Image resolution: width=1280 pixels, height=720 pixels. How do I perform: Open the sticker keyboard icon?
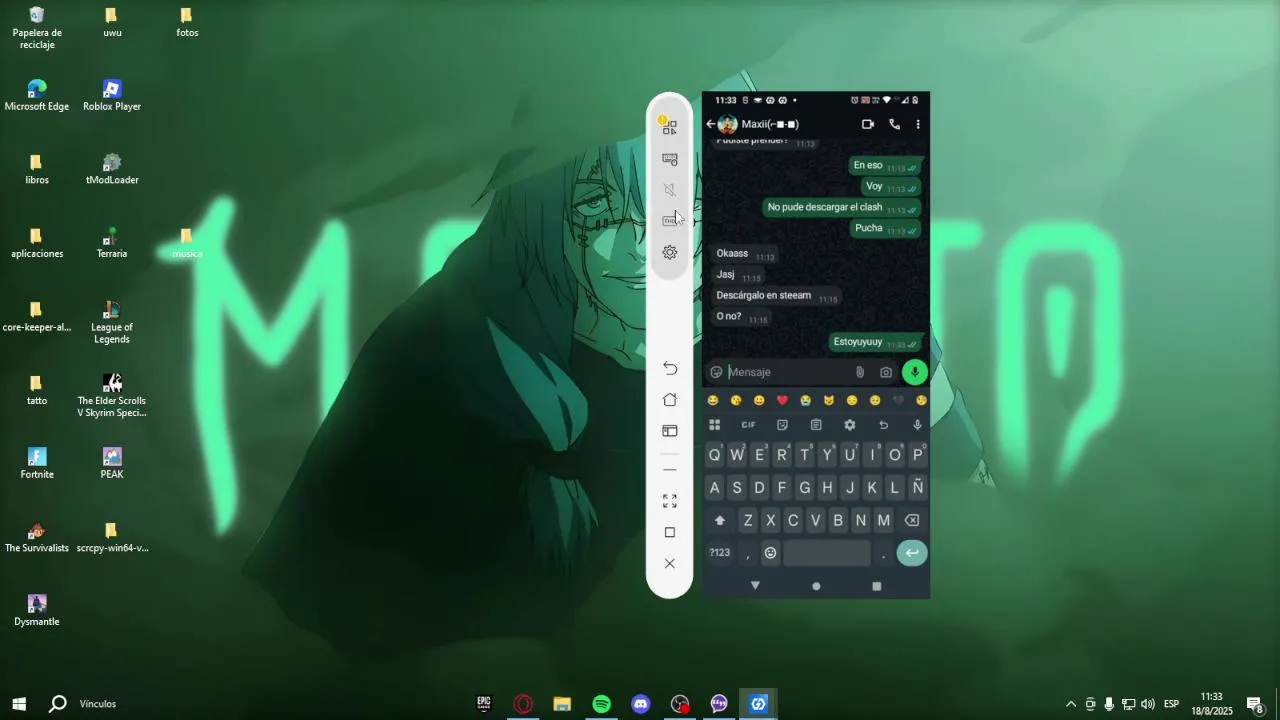pos(782,425)
